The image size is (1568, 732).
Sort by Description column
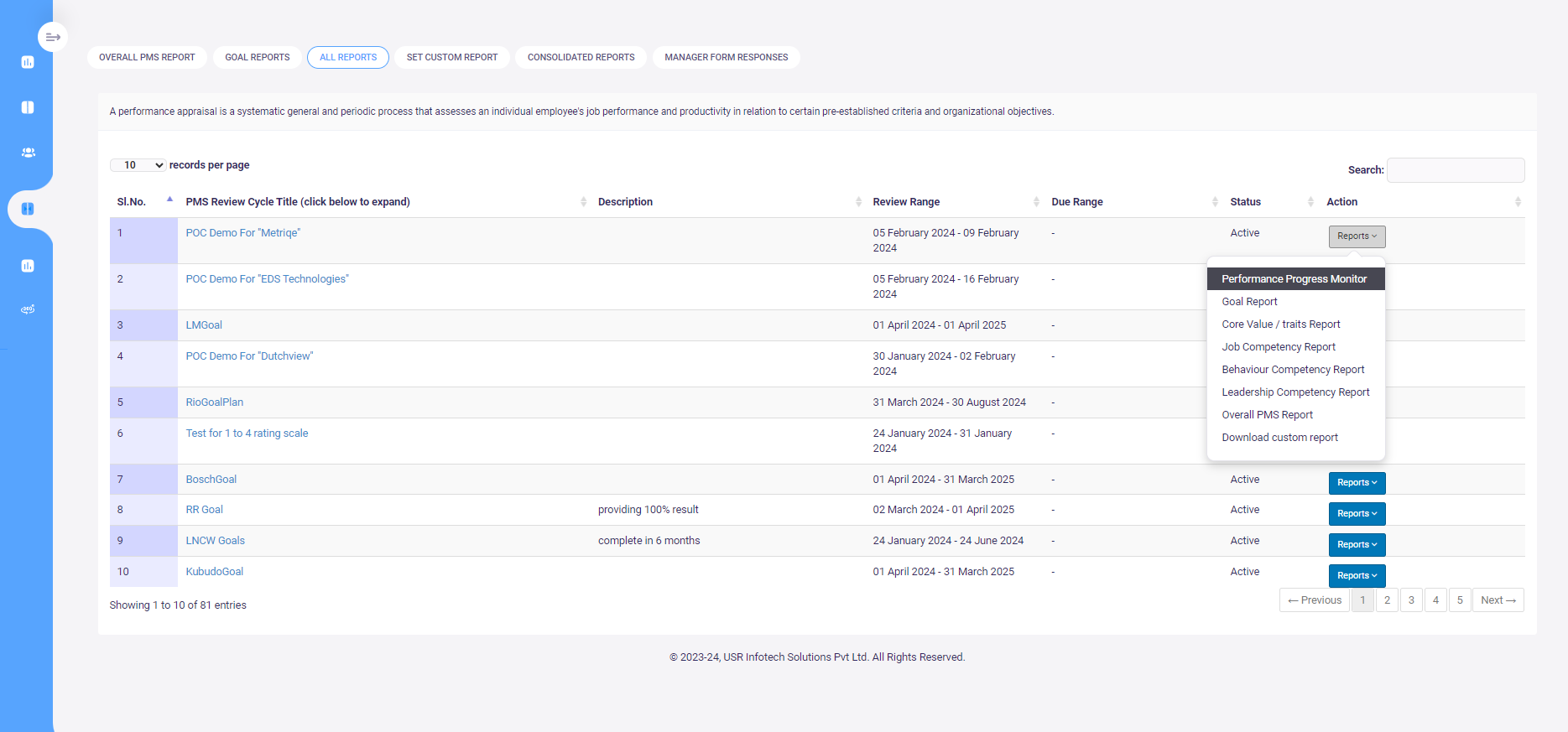[728, 202]
